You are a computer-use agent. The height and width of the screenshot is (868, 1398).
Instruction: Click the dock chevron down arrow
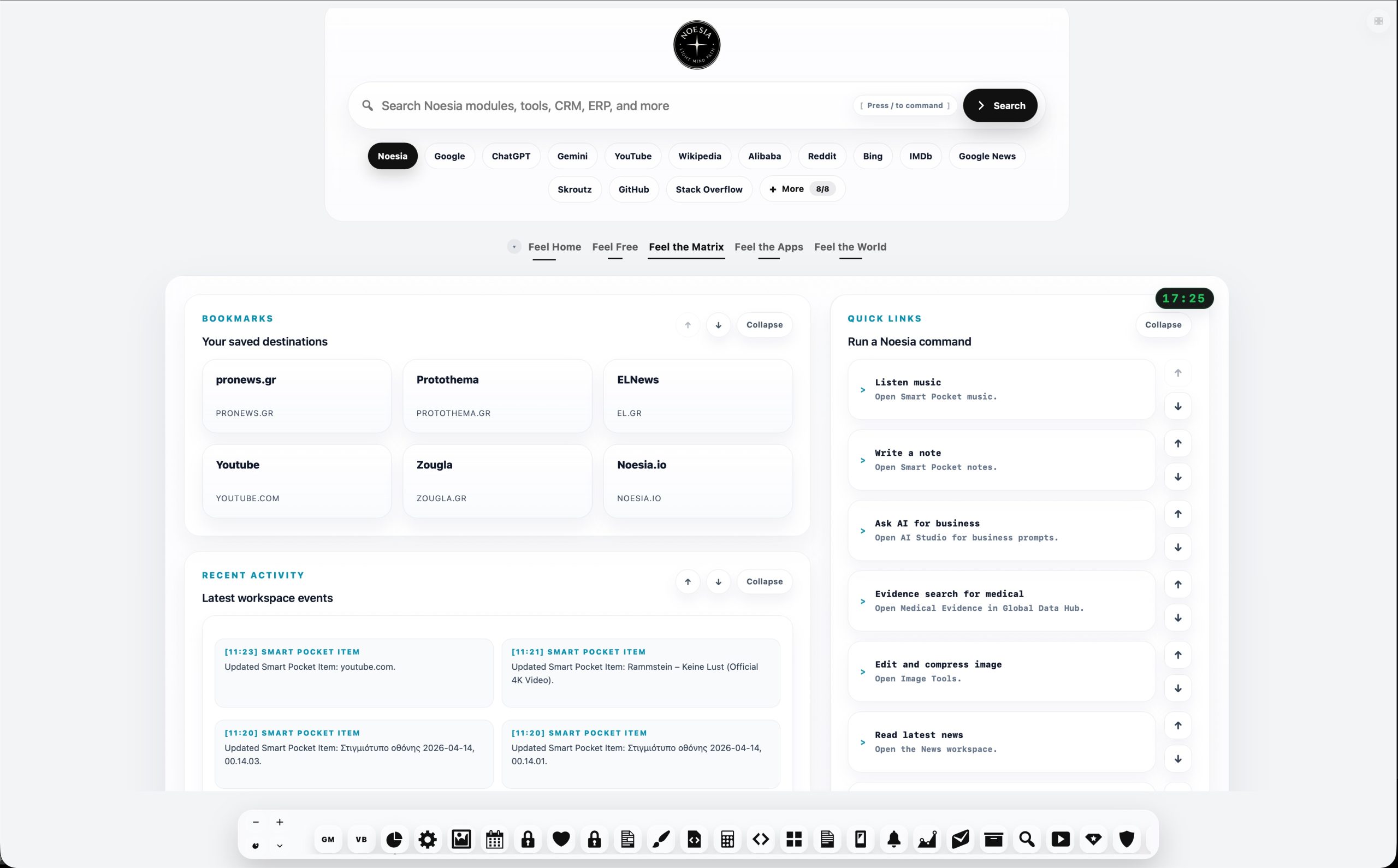point(280,846)
